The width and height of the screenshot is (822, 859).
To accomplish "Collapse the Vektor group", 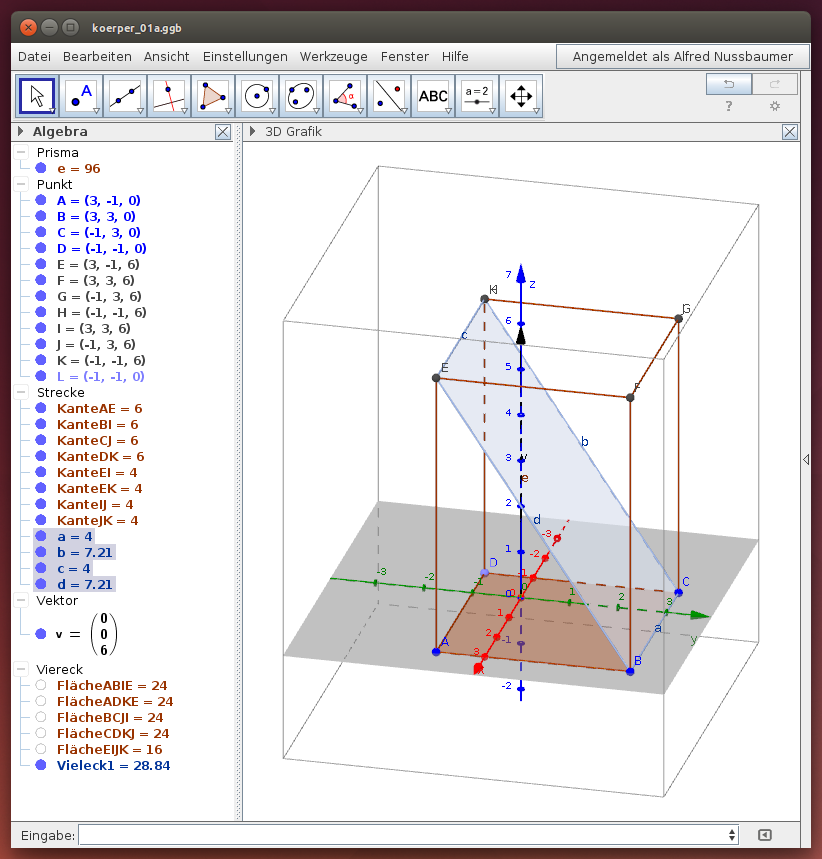I will 21,600.
